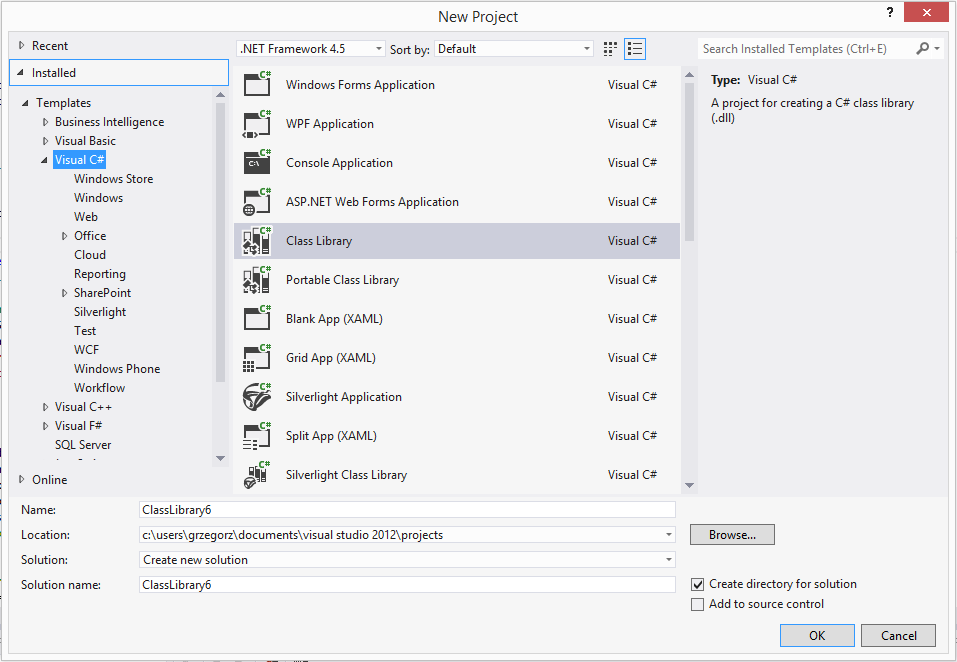
Task: Select the Workflow category
Action: 99,387
